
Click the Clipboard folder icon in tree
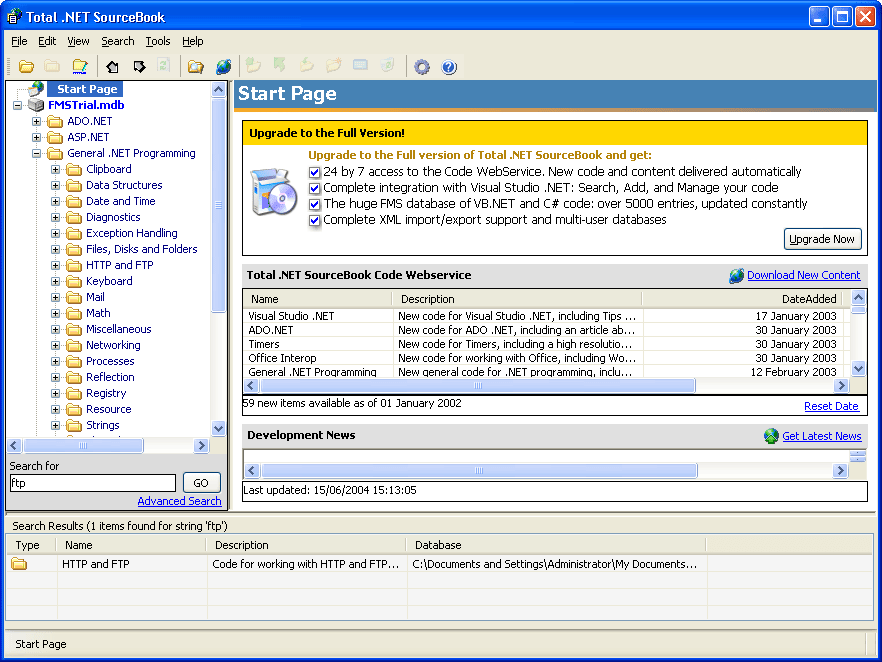tap(74, 169)
